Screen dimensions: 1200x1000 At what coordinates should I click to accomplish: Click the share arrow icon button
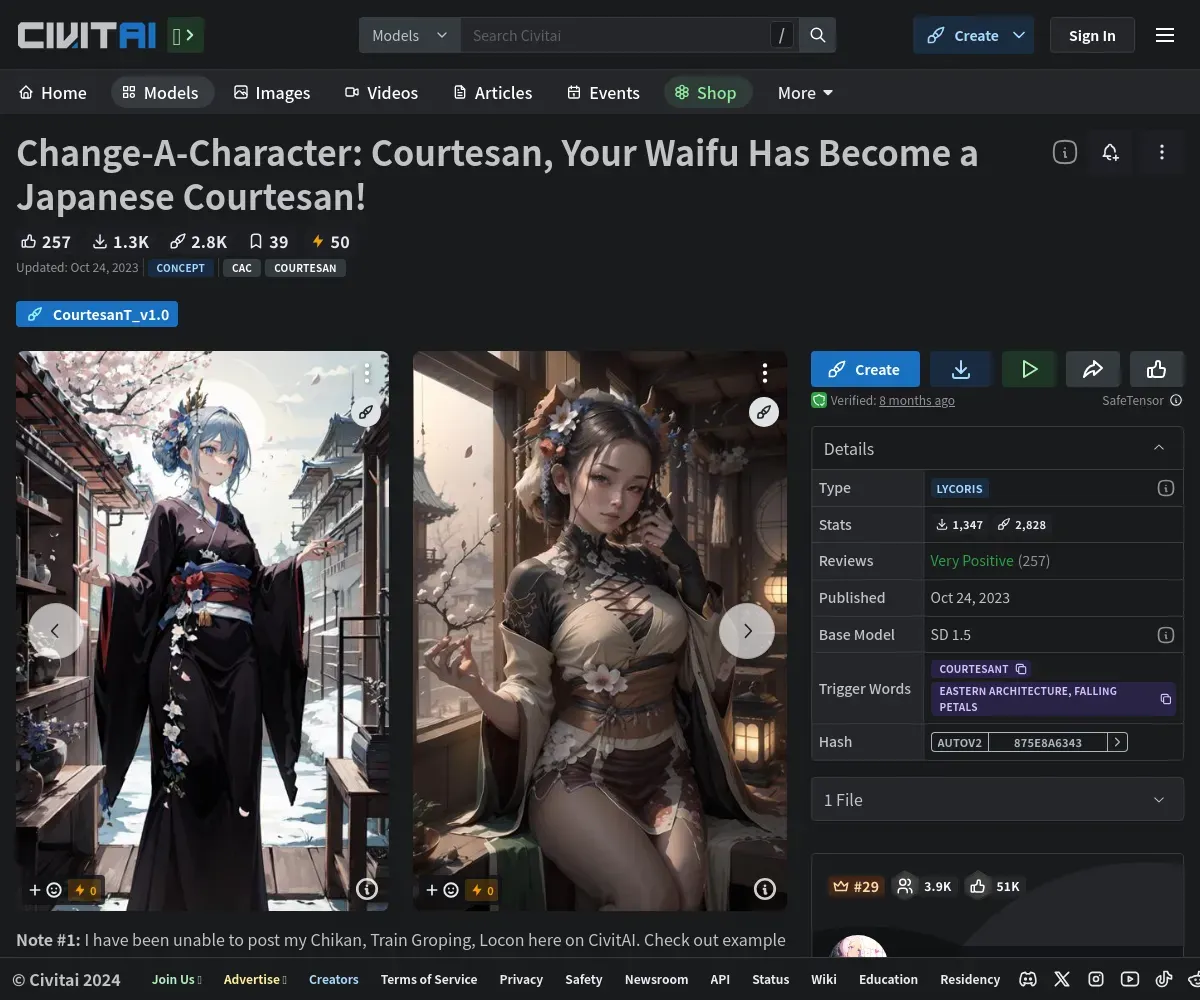(1093, 369)
